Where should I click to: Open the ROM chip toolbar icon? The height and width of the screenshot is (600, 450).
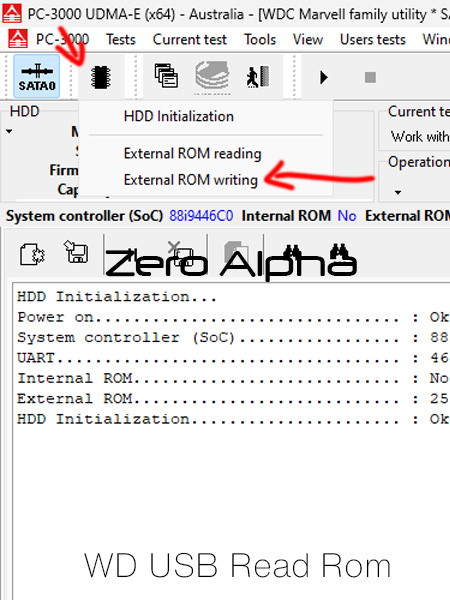tap(101, 77)
